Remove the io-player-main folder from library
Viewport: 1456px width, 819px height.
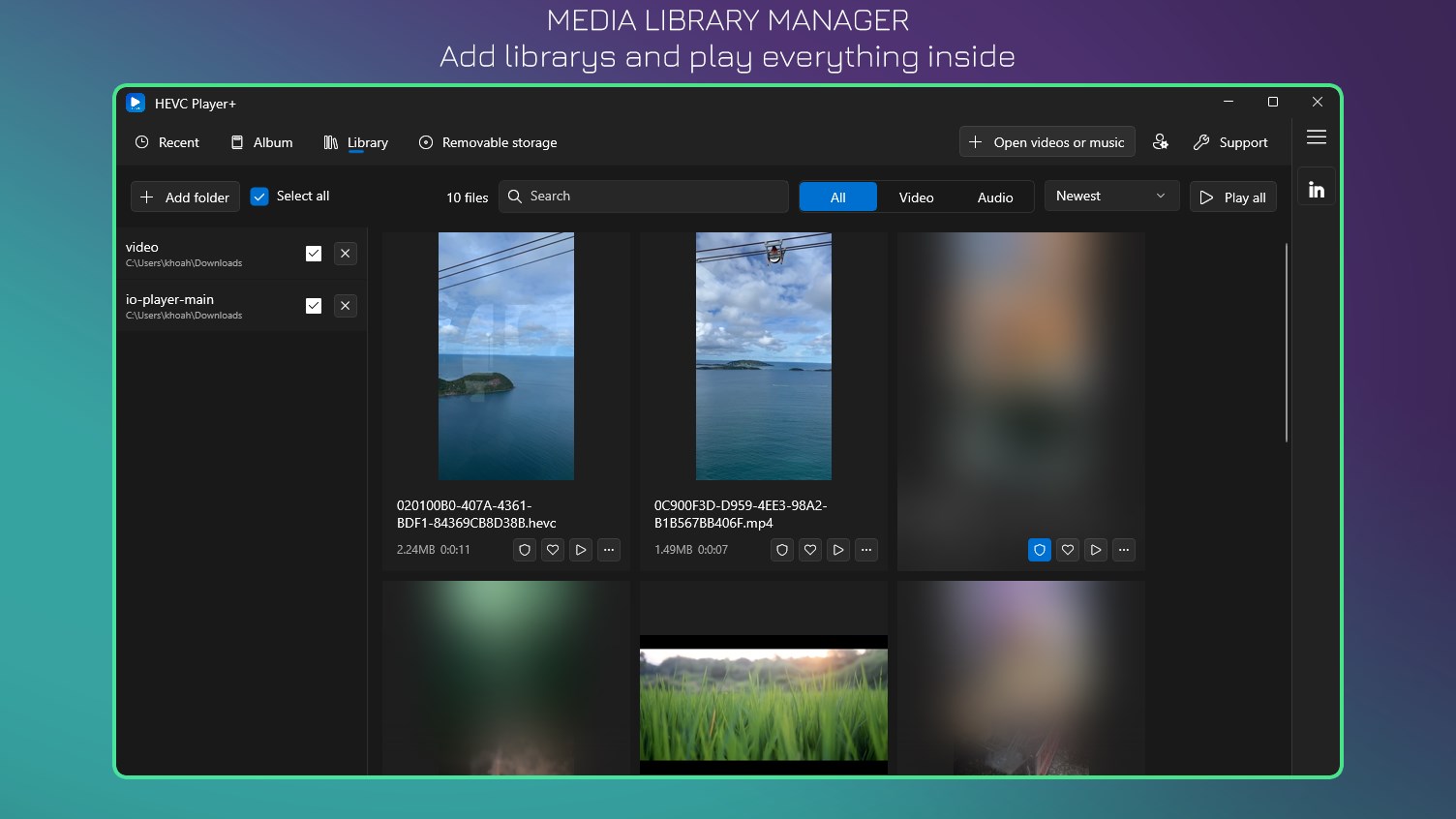click(x=346, y=306)
